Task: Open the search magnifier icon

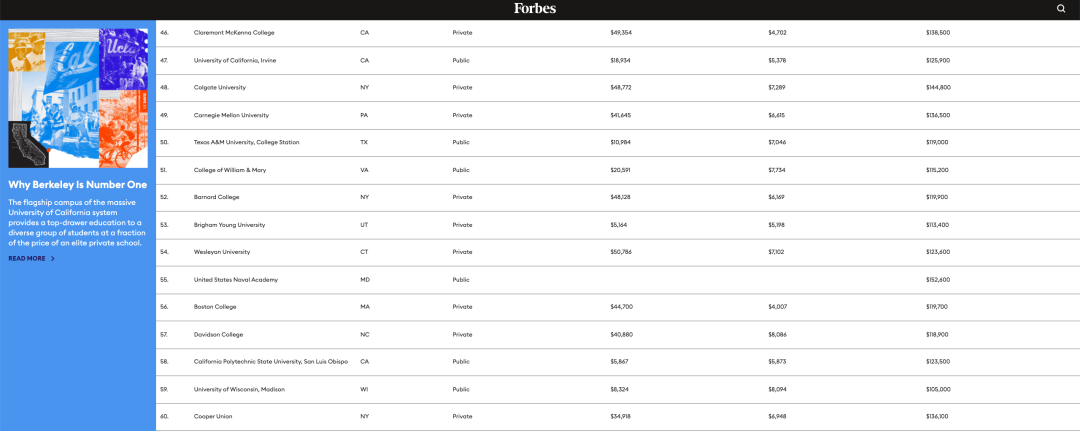Action: [x=1061, y=9]
